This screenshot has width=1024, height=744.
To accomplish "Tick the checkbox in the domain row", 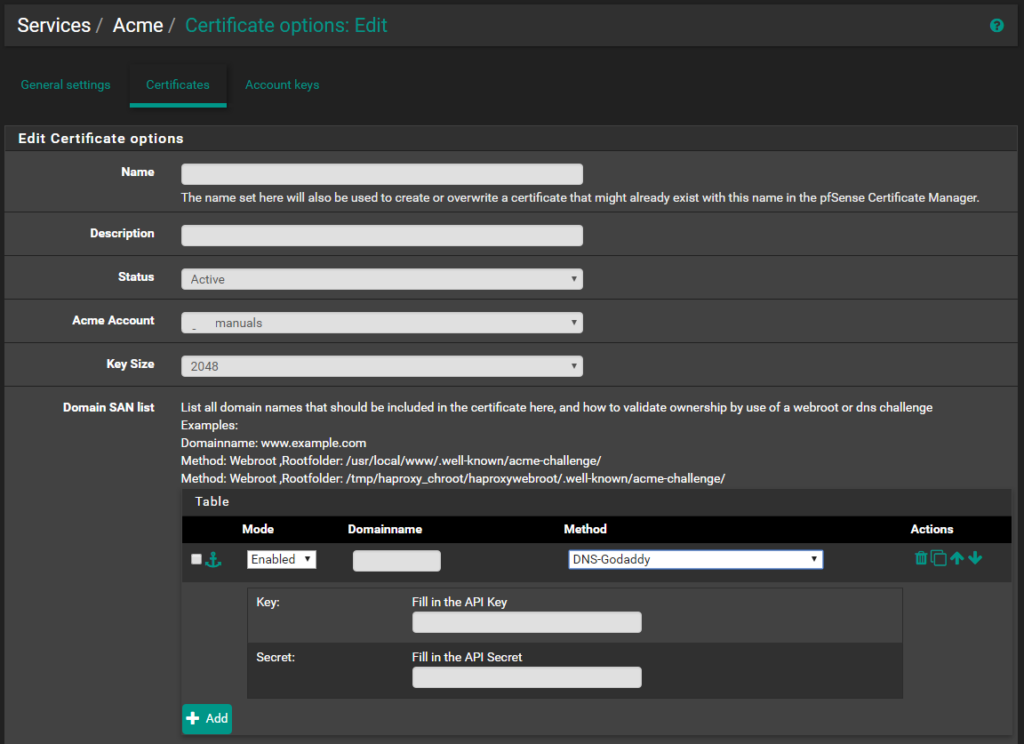I will click(x=196, y=559).
